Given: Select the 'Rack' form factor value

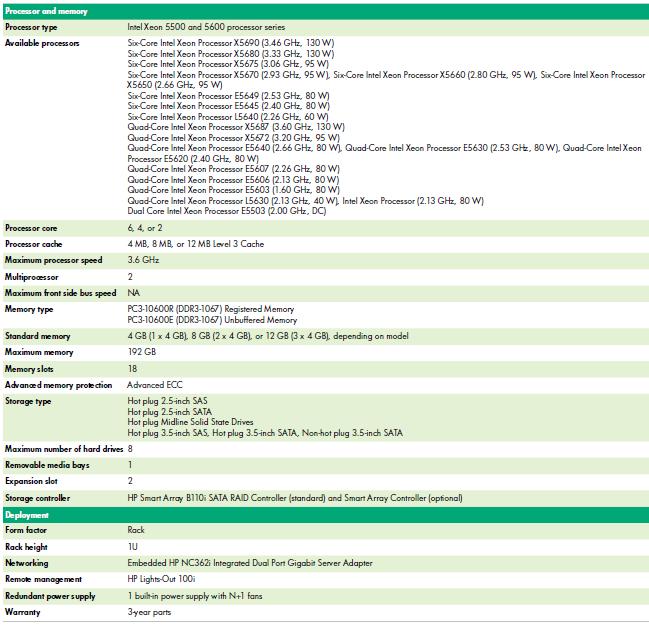Looking at the screenshot, I should click(x=136, y=530).
